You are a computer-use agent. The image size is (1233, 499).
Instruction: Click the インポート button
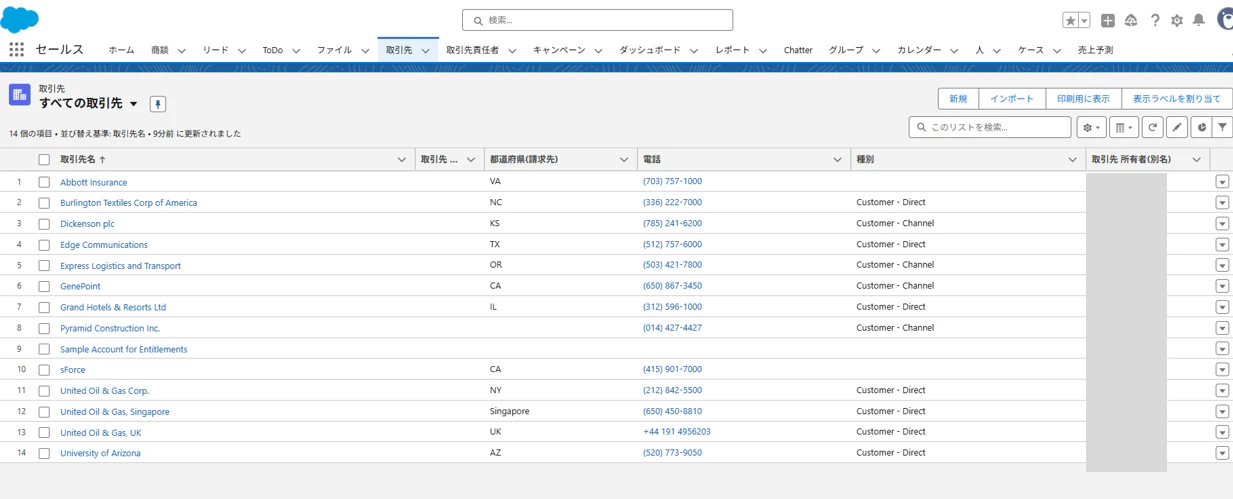1012,99
